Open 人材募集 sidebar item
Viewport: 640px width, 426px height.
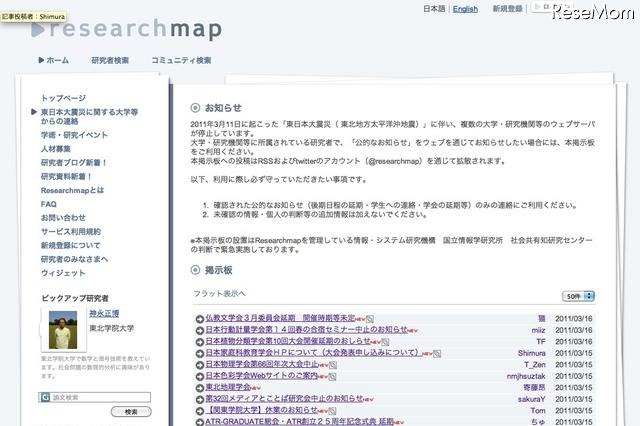[x=56, y=149]
